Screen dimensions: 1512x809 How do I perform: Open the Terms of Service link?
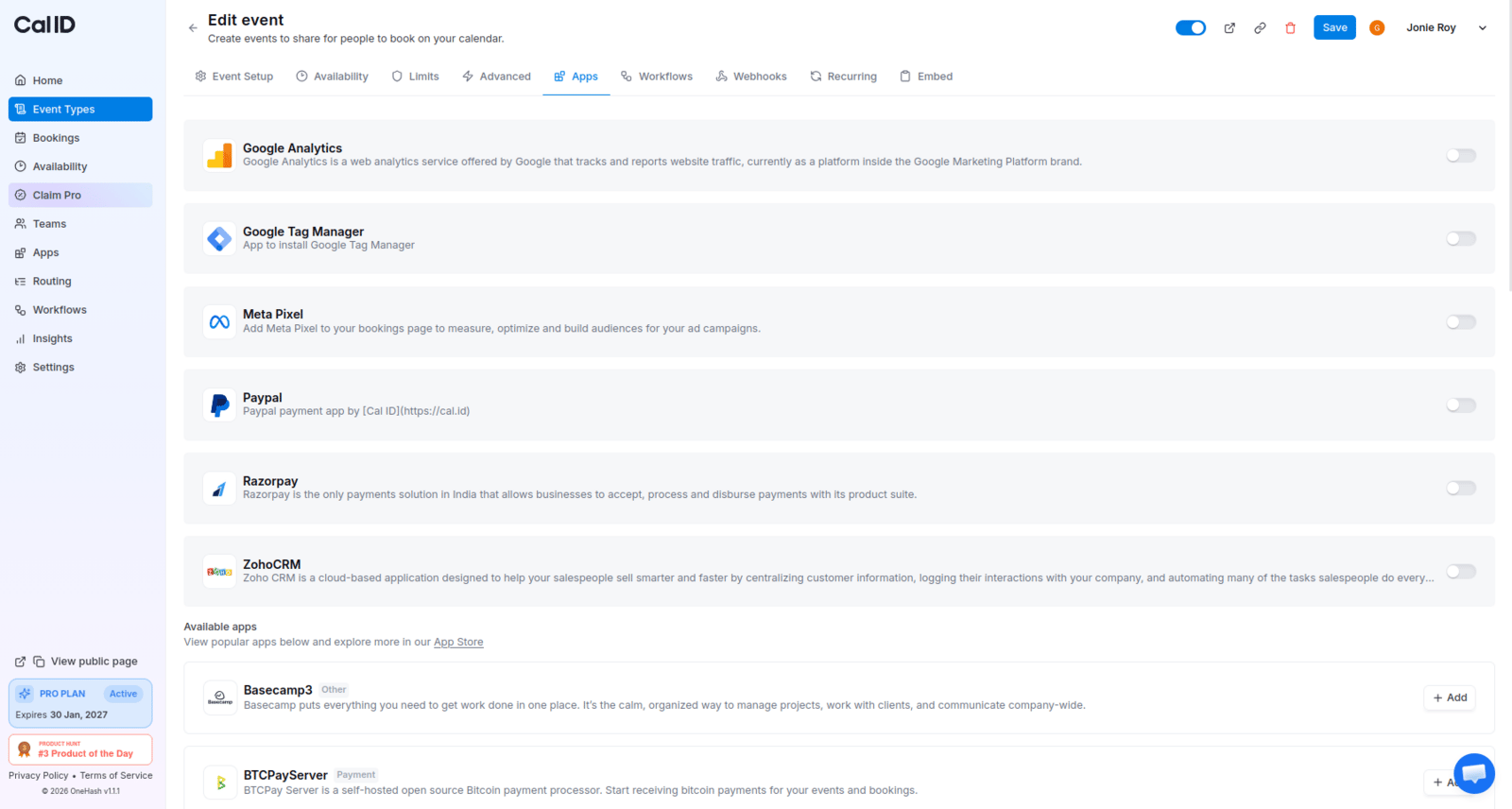116,776
